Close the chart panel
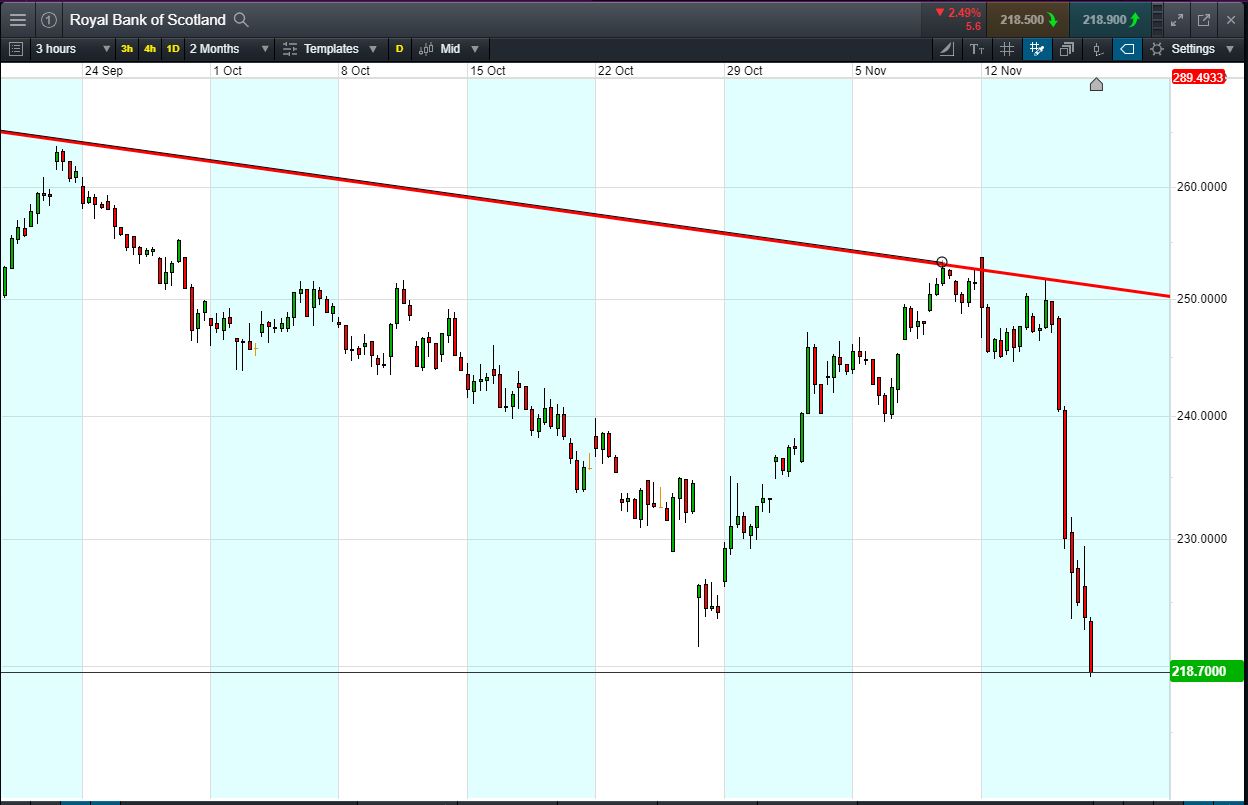The width and height of the screenshot is (1248, 805). tap(1231, 19)
